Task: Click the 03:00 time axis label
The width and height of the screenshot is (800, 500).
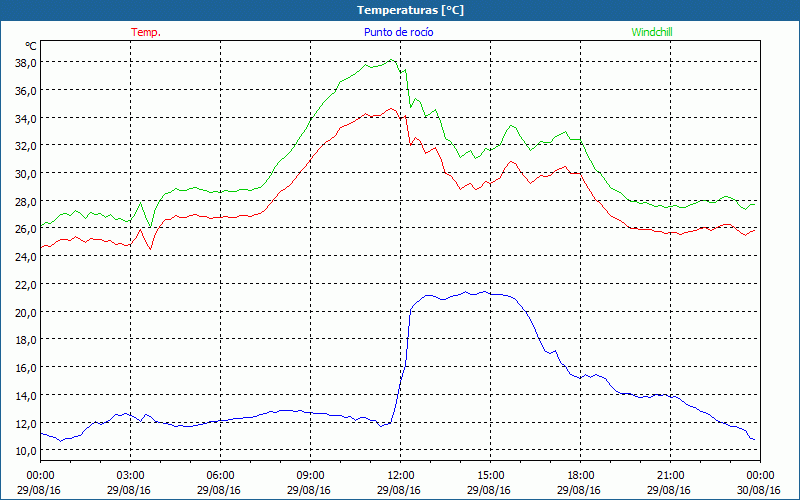Action: coord(131,476)
